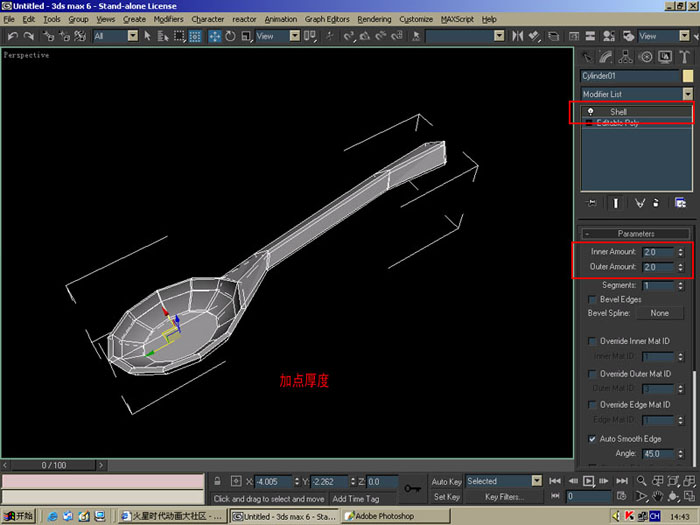Click the Redo toolbar icon
The height and width of the screenshot is (525, 700).
pyautogui.click(x=29, y=36)
